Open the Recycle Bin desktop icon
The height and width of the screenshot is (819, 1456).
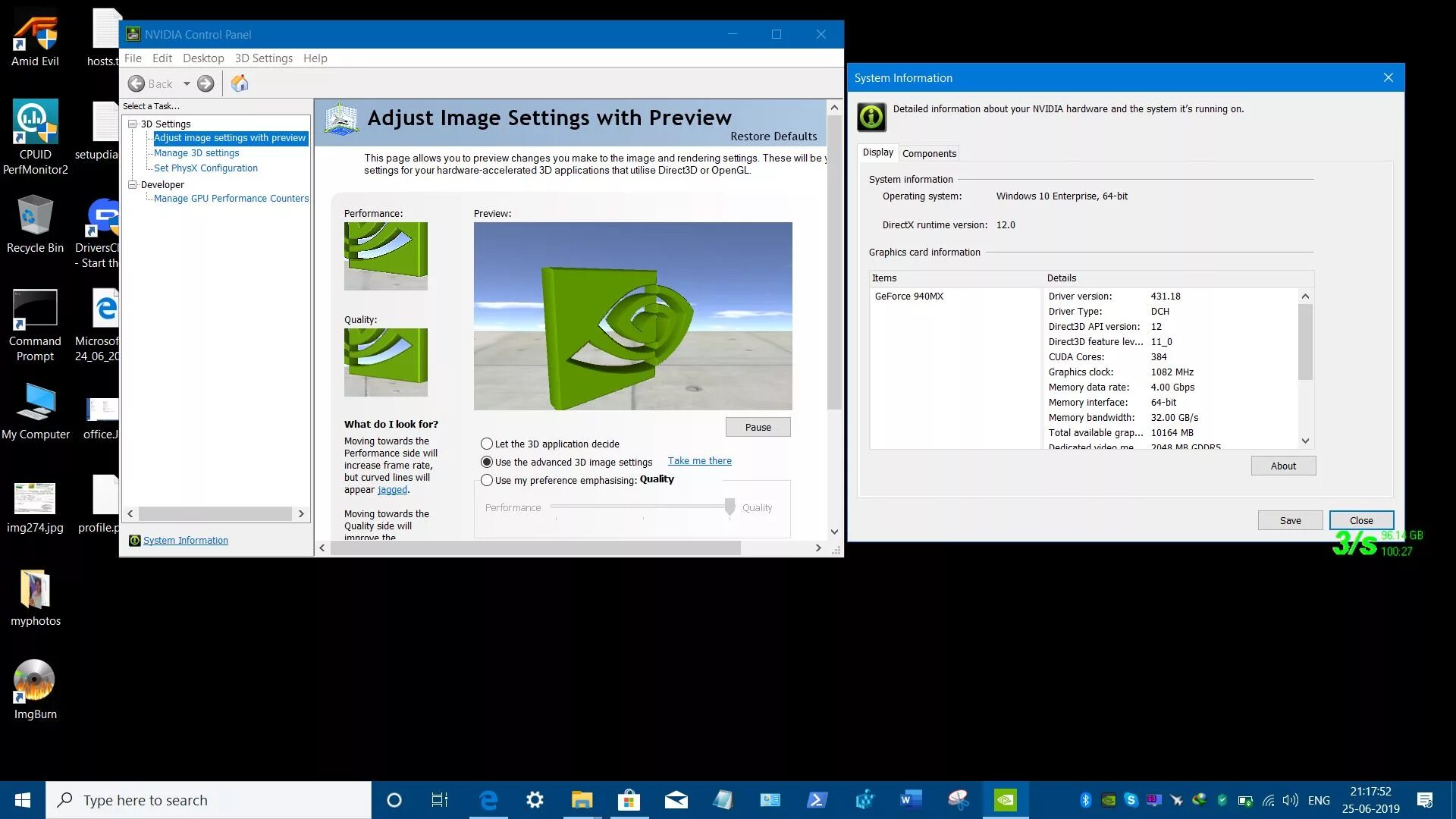coord(35,224)
